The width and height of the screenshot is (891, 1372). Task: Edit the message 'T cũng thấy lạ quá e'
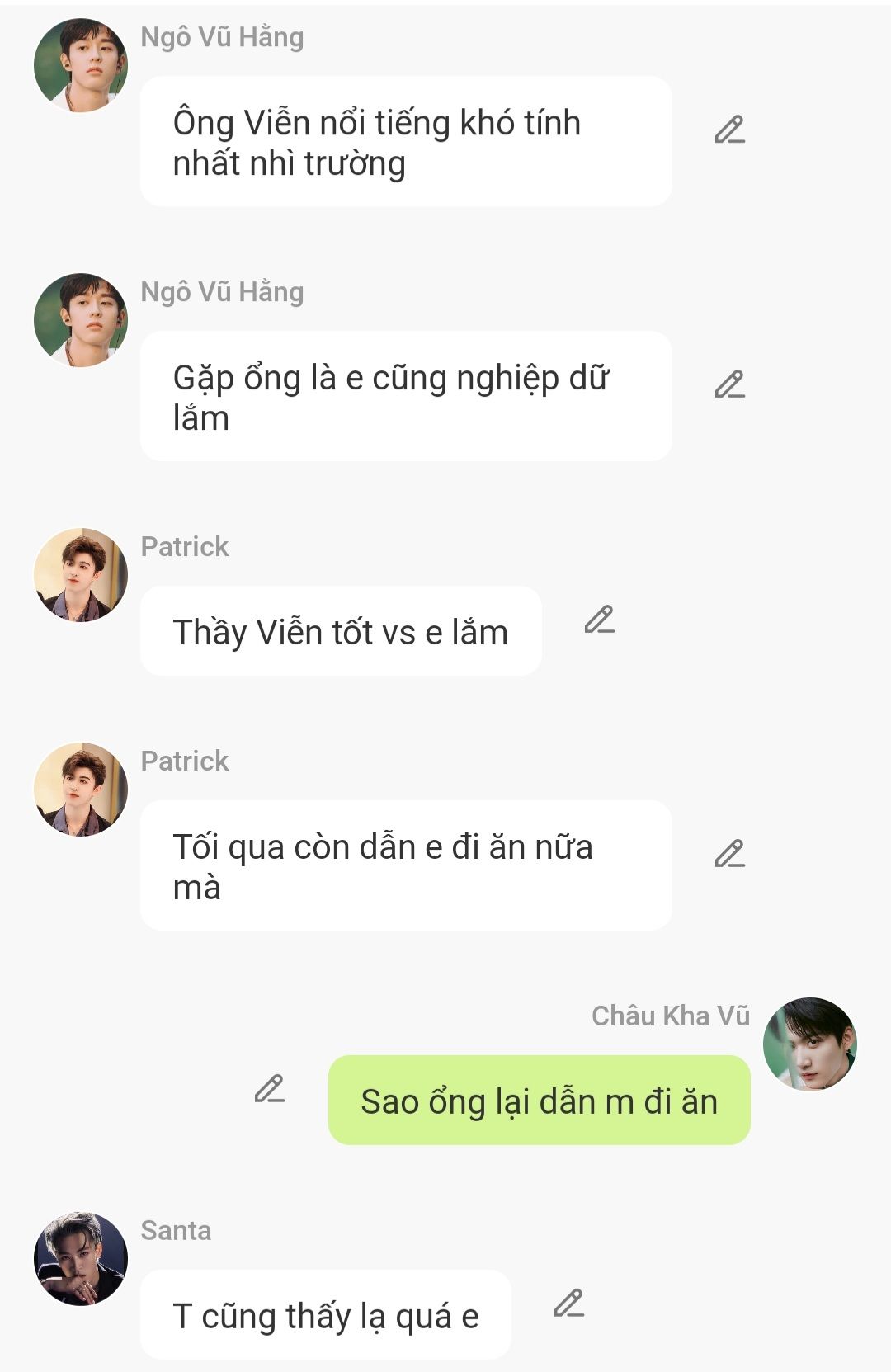pyautogui.click(x=569, y=1304)
